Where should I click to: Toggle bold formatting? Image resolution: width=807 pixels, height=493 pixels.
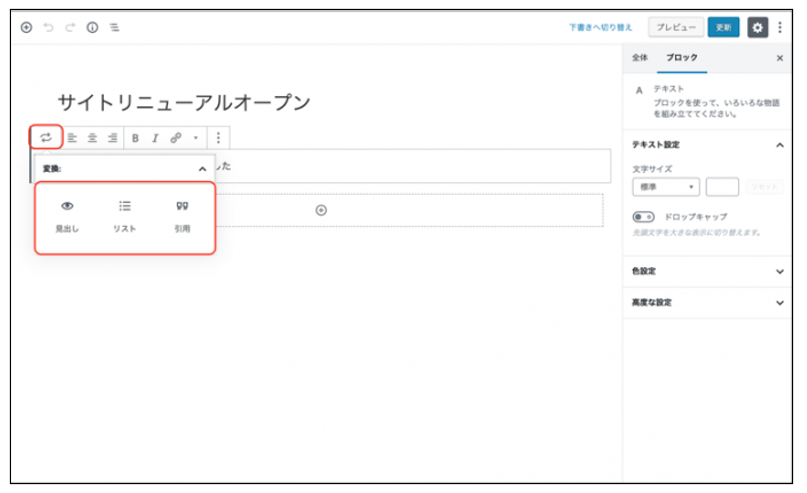[x=136, y=138]
